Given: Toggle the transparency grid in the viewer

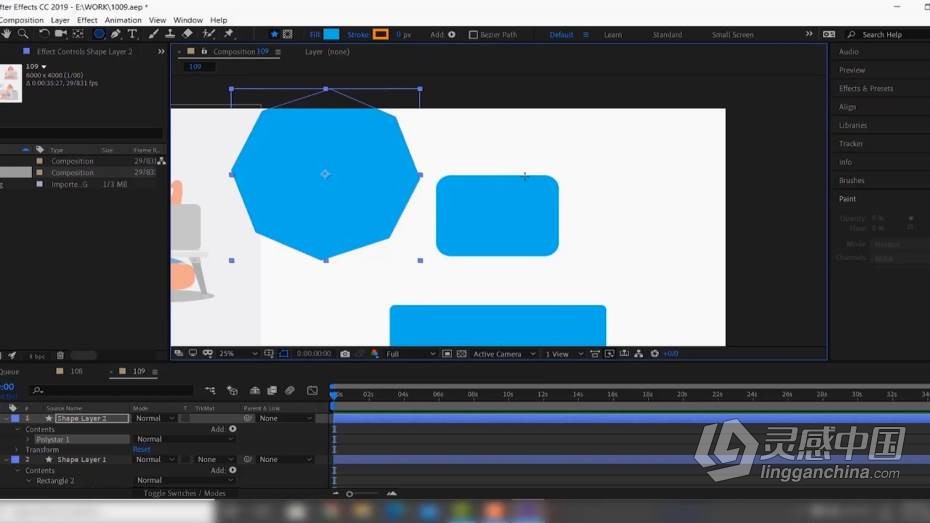Looking at the screenshot, I should pyautogui.click(x=461, y=353).
